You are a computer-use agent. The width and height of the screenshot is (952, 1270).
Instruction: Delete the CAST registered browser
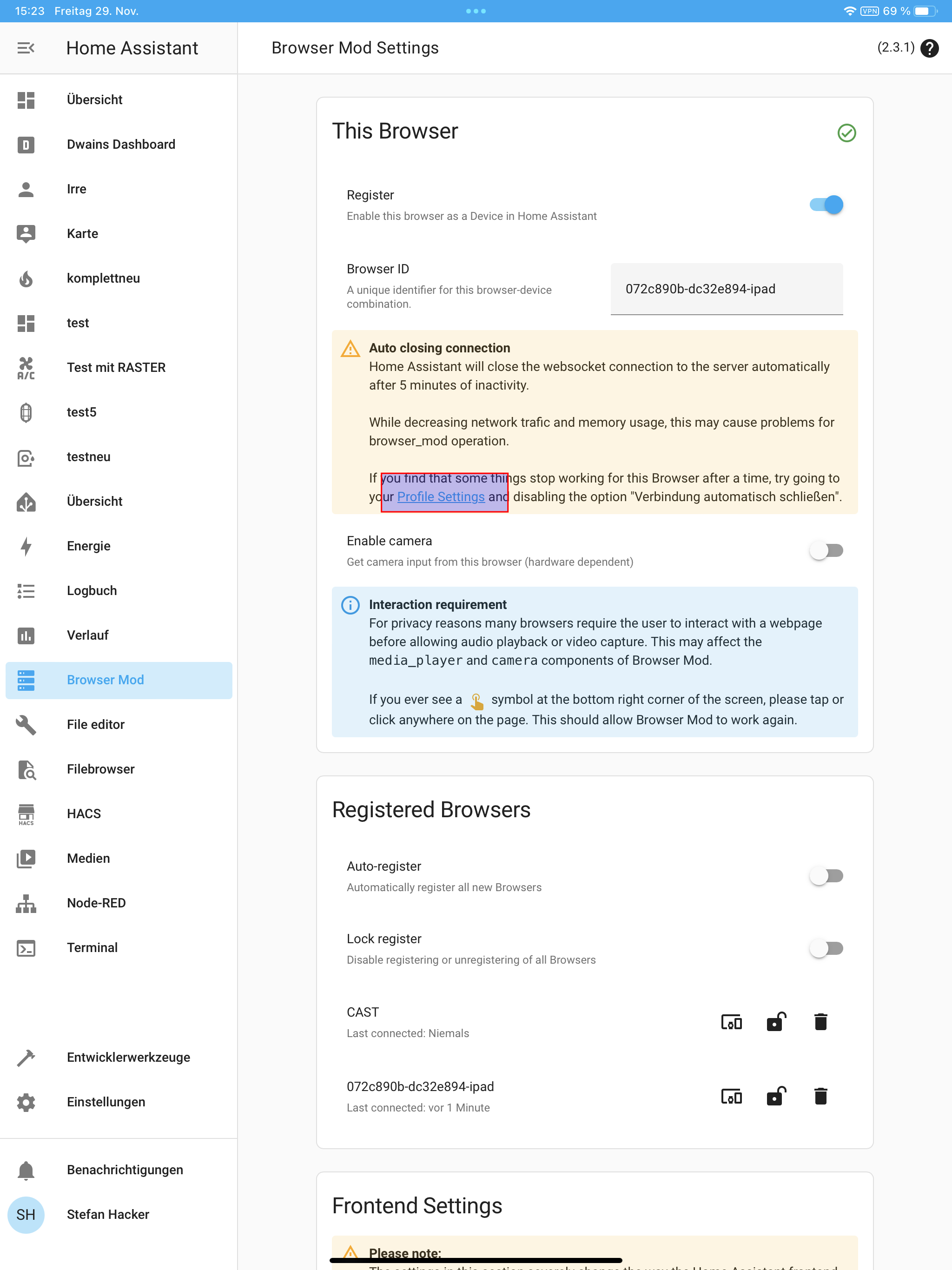pyautogui.click(x=820, y=1022)
